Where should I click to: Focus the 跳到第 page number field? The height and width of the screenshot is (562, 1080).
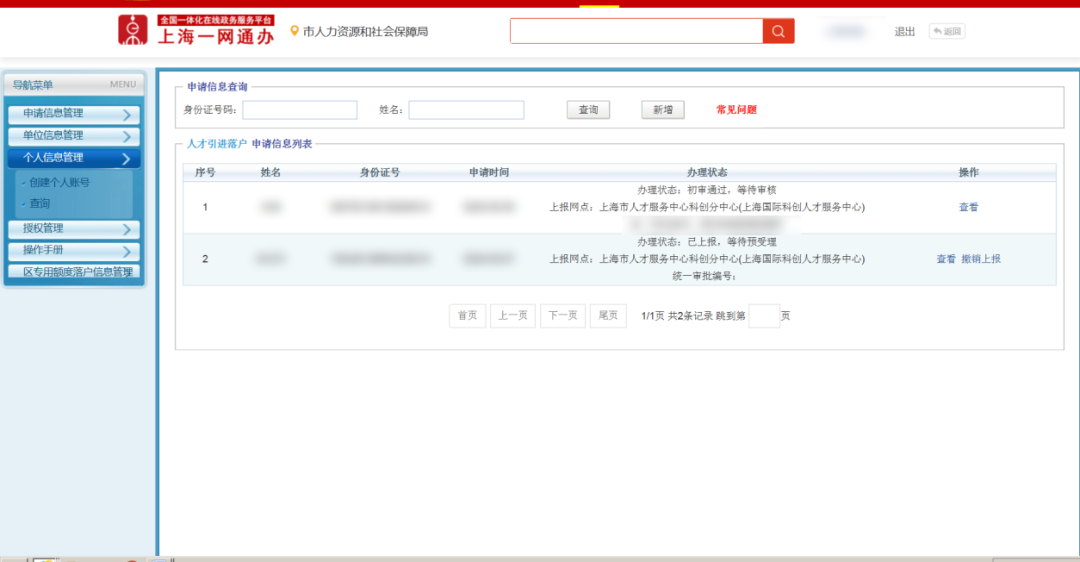point(763,315)
